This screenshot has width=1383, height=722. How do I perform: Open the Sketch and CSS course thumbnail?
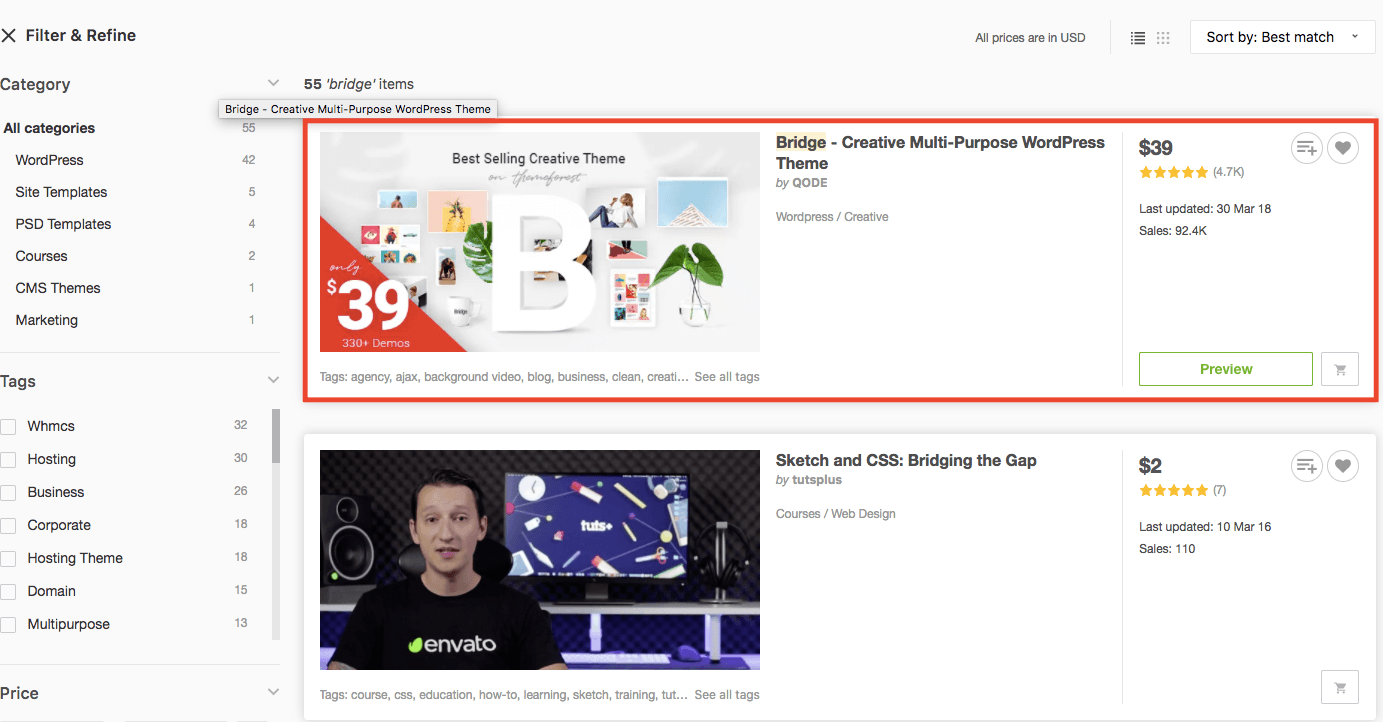click(x=540, y=560)
